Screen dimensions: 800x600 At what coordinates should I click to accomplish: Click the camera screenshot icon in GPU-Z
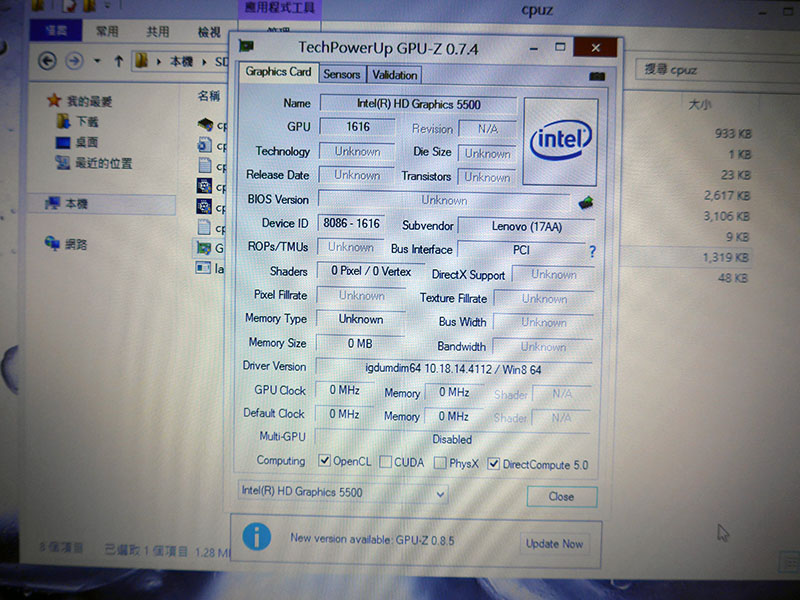tap(597, 76)
